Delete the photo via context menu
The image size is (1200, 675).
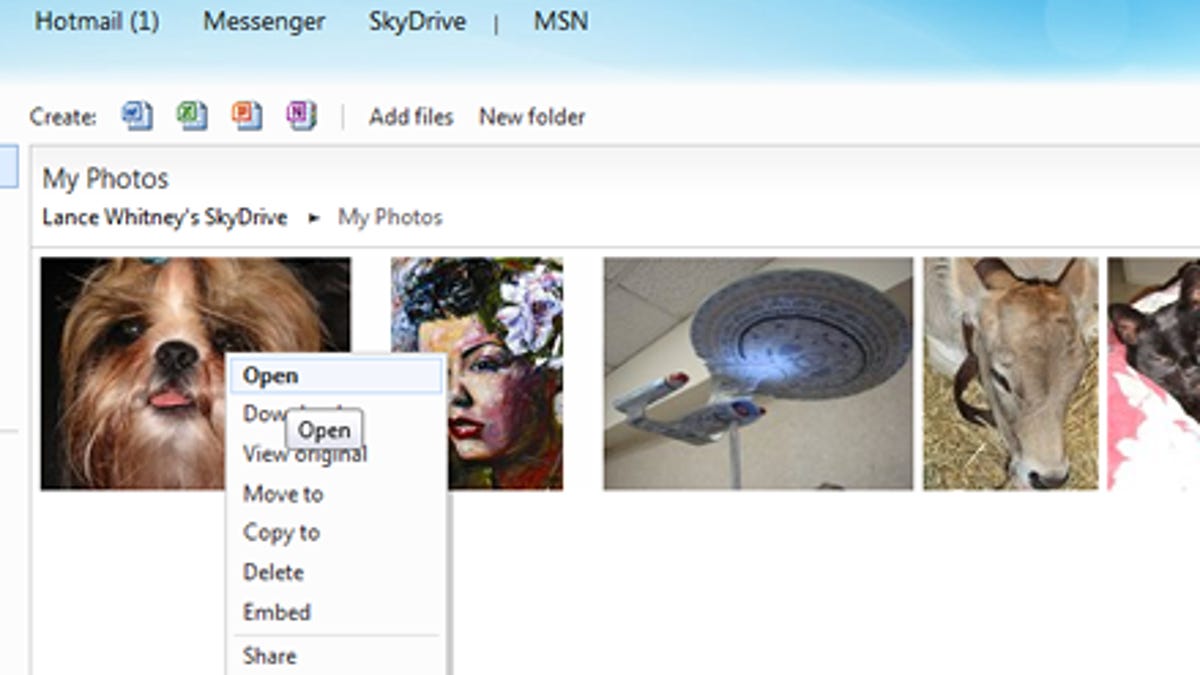(x=273, y=572)
